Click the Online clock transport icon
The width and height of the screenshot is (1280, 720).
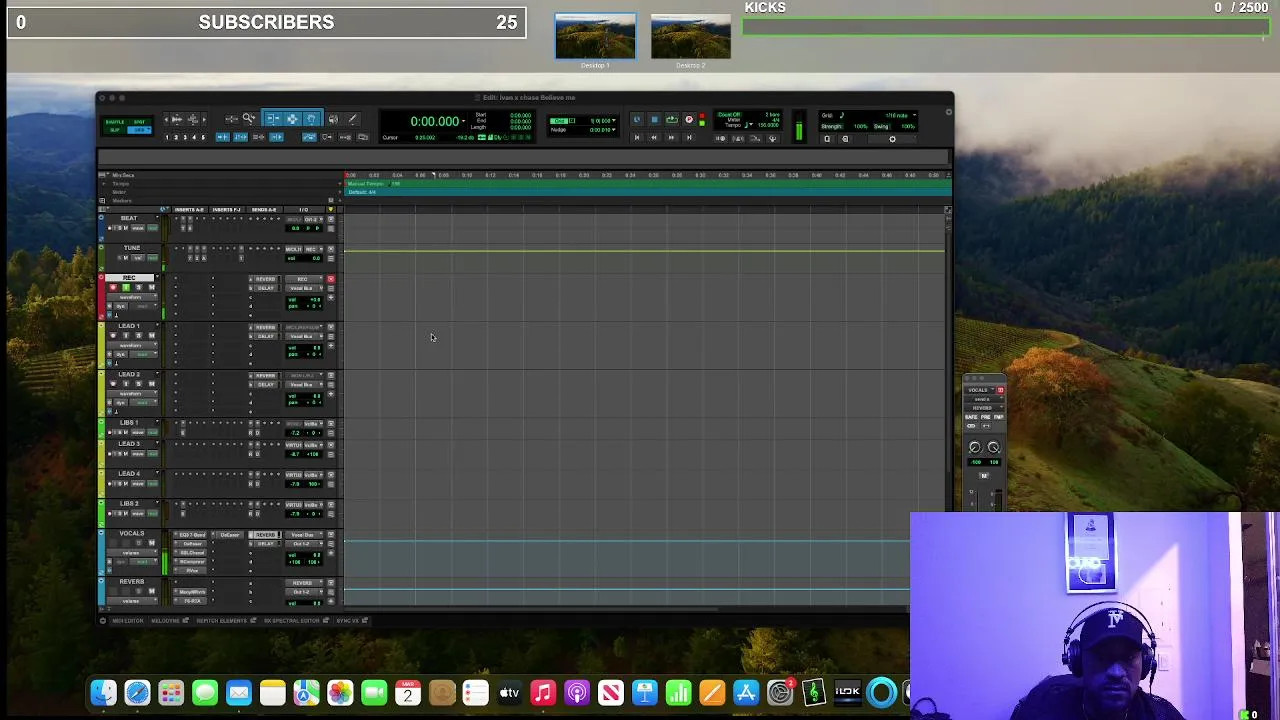(x=637, y=119)
